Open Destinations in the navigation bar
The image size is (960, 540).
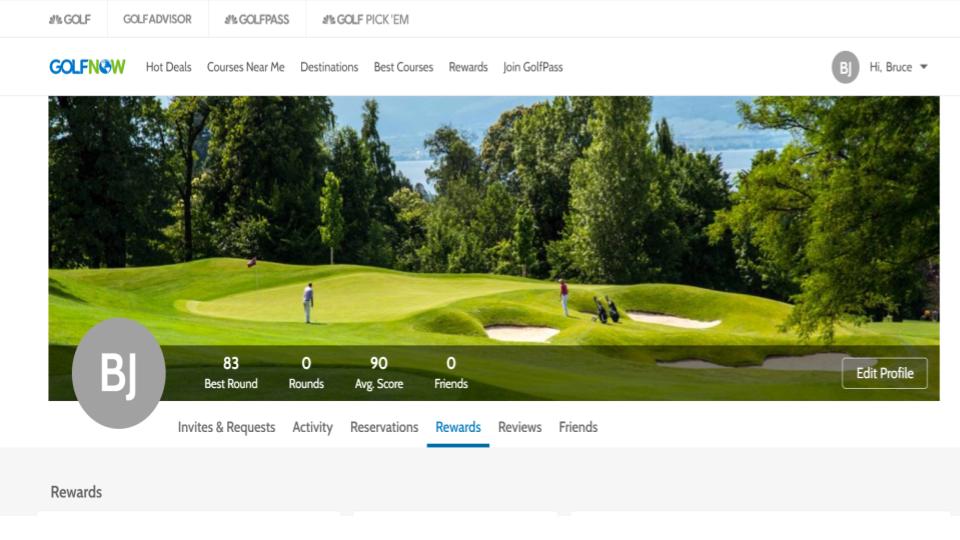(x=329, y=67)
